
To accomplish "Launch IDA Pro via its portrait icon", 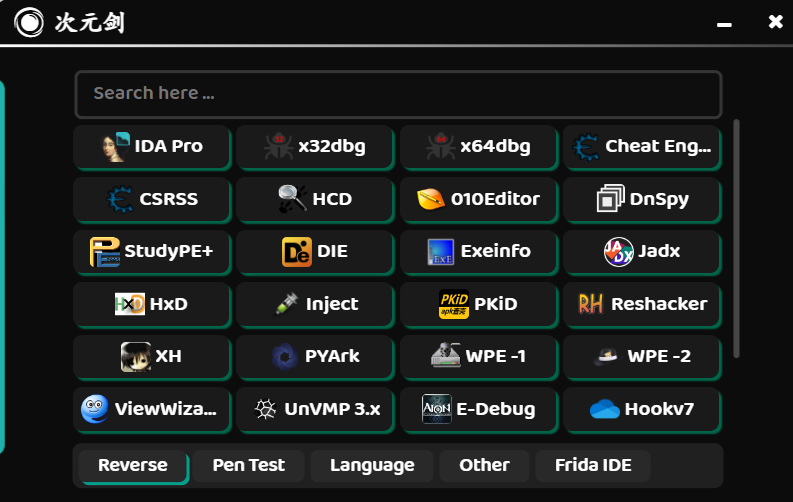I will (x=116, y=147).
